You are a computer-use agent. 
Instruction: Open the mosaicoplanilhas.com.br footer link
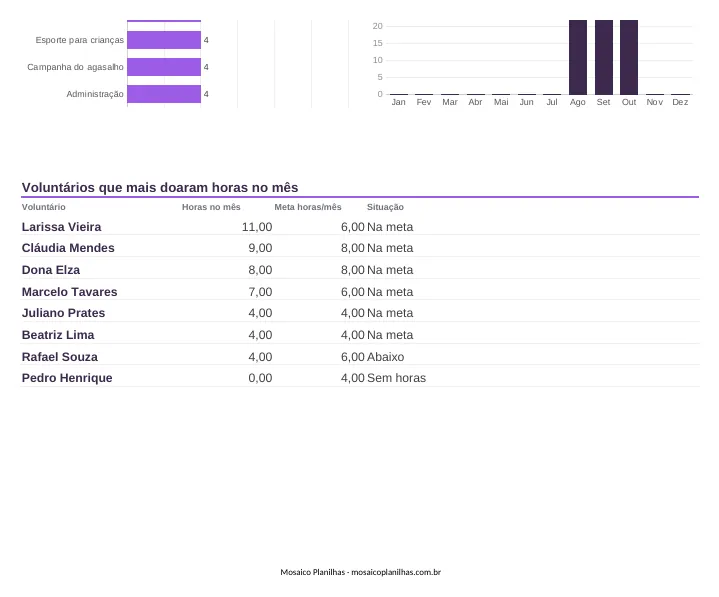(396, 572)
